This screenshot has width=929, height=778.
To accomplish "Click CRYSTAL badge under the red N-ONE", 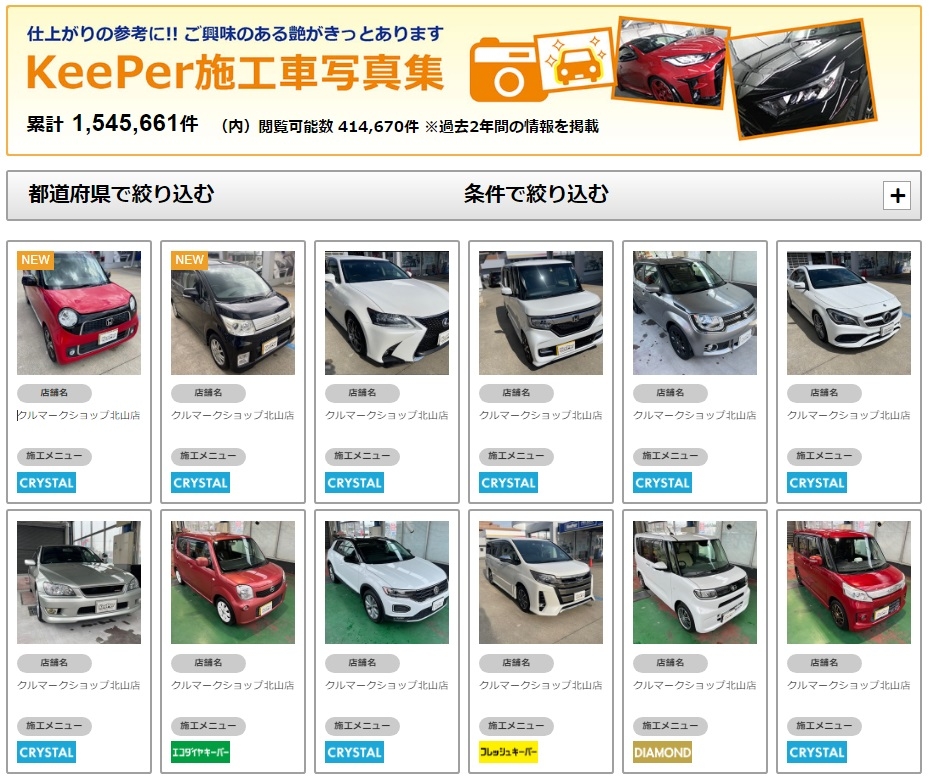I will (46, 483).
